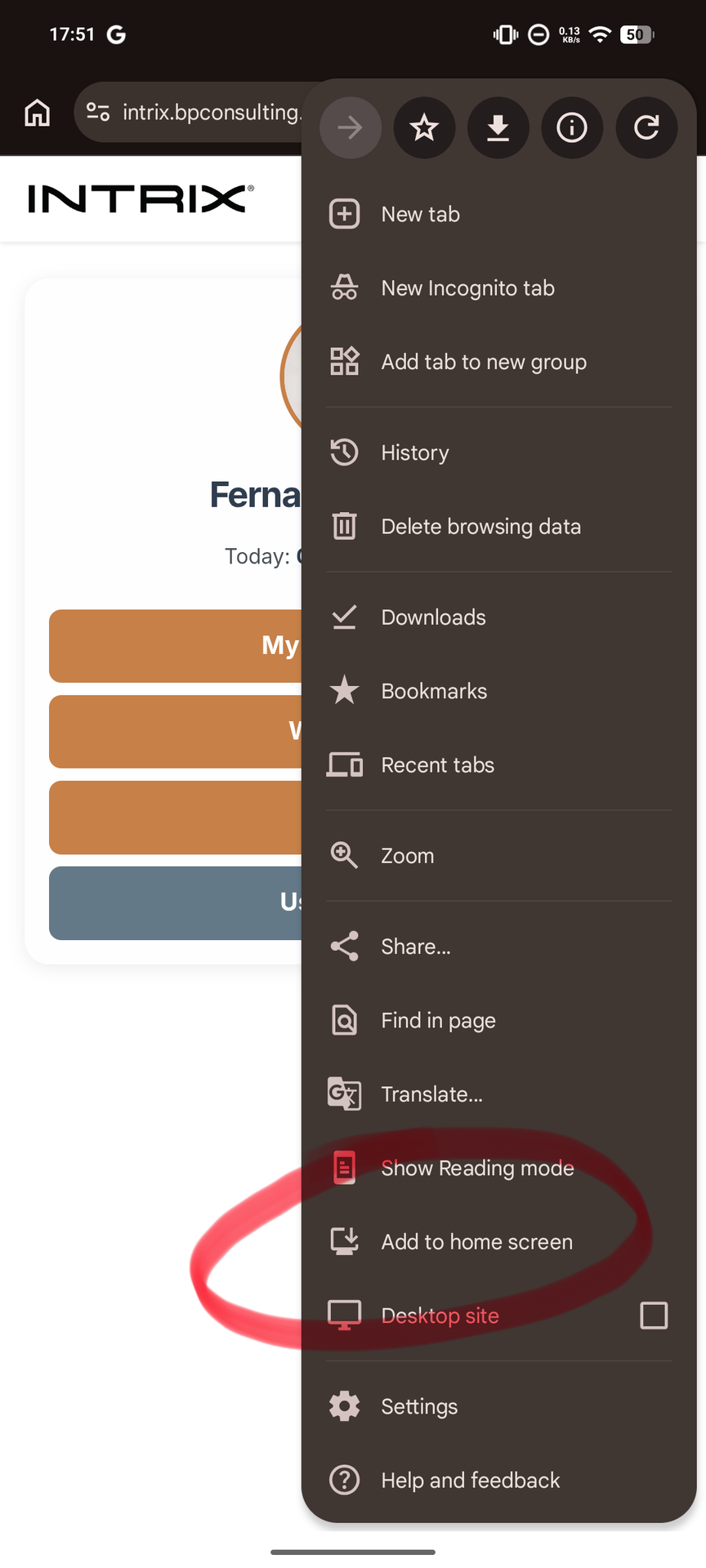The width and height of the screenshot is (706, 1568).
Task: Open a New Incognito tab
Action: (467, 288)
